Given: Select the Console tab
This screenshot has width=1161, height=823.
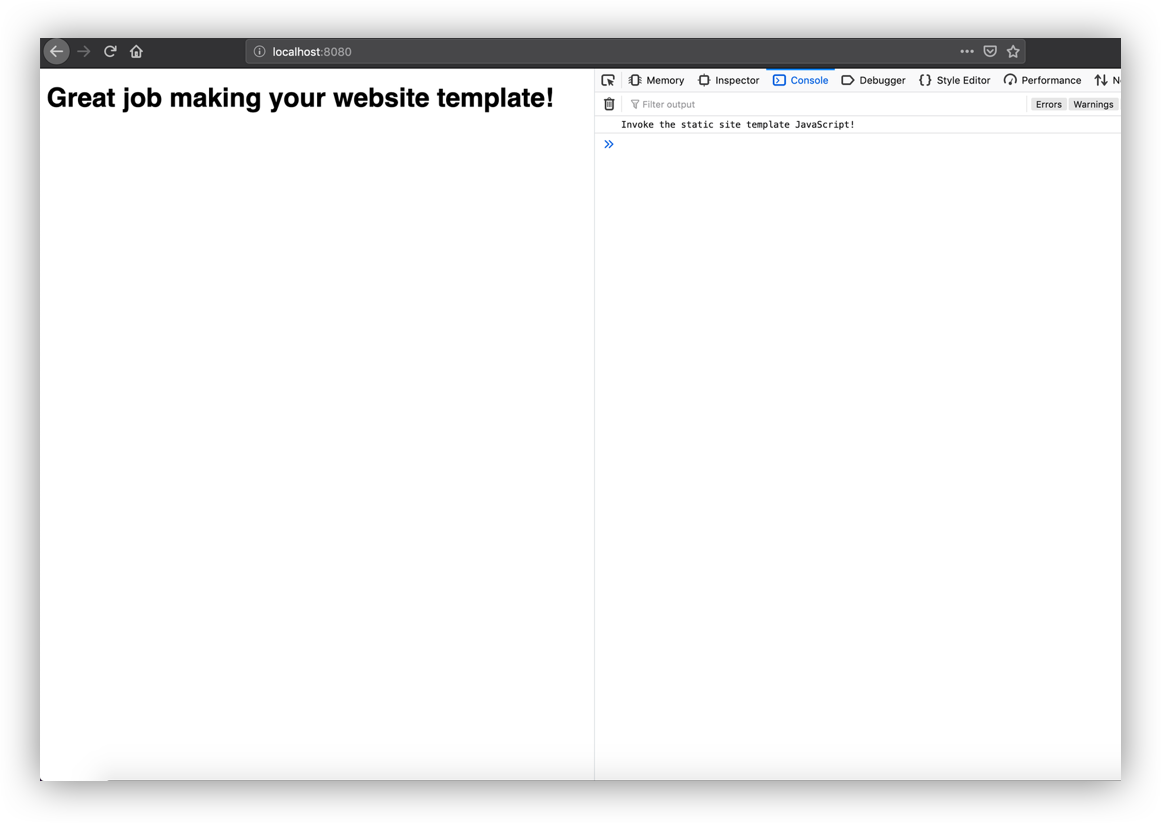Looking at the screenshot, I should click(x=800, y=80).
